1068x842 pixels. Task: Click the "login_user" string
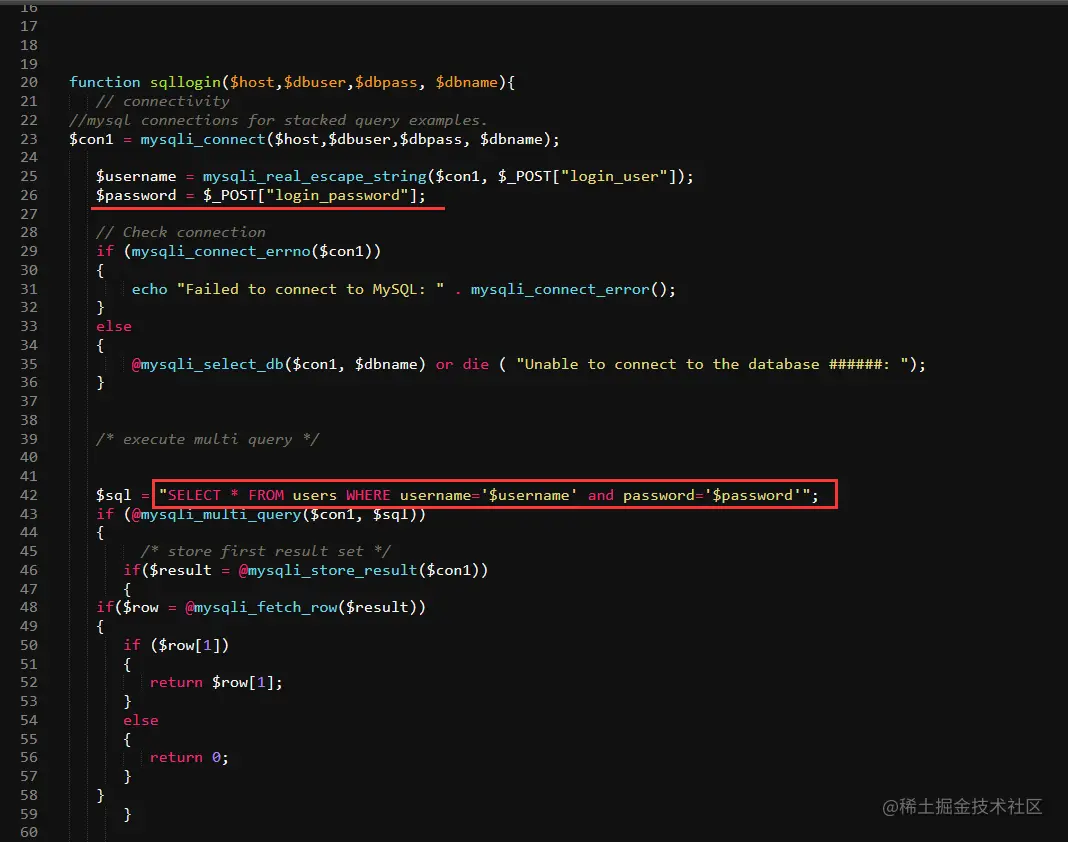tap(614, 176)
